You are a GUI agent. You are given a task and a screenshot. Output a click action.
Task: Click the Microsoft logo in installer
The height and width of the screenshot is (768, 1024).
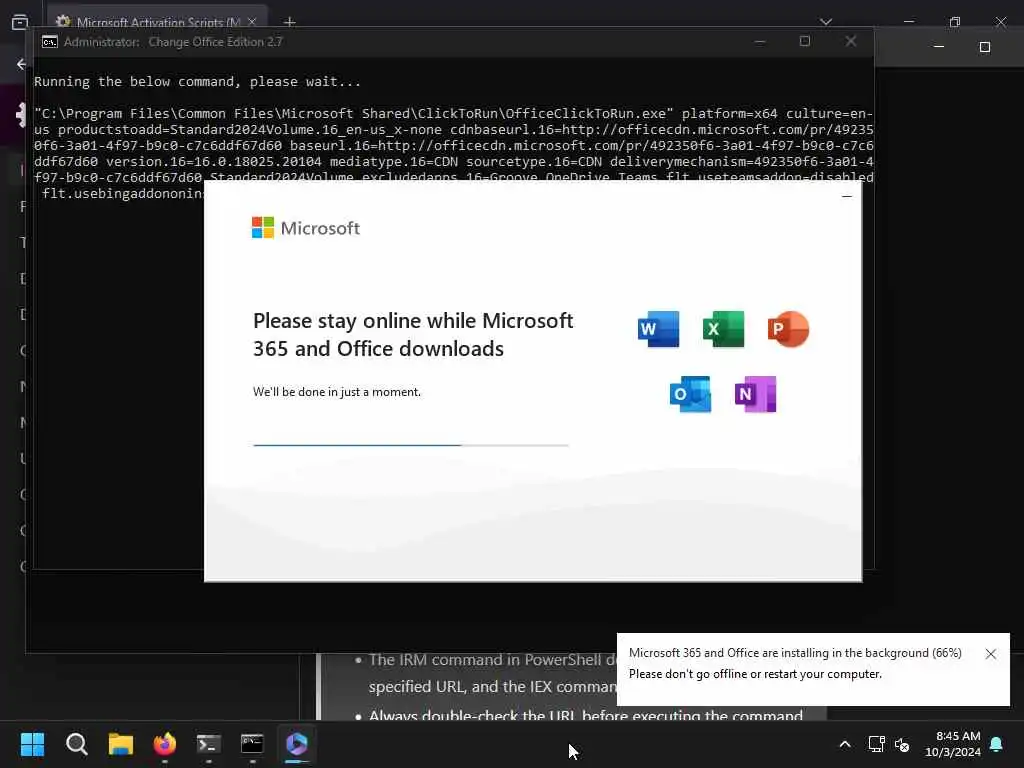coord(306,228)
